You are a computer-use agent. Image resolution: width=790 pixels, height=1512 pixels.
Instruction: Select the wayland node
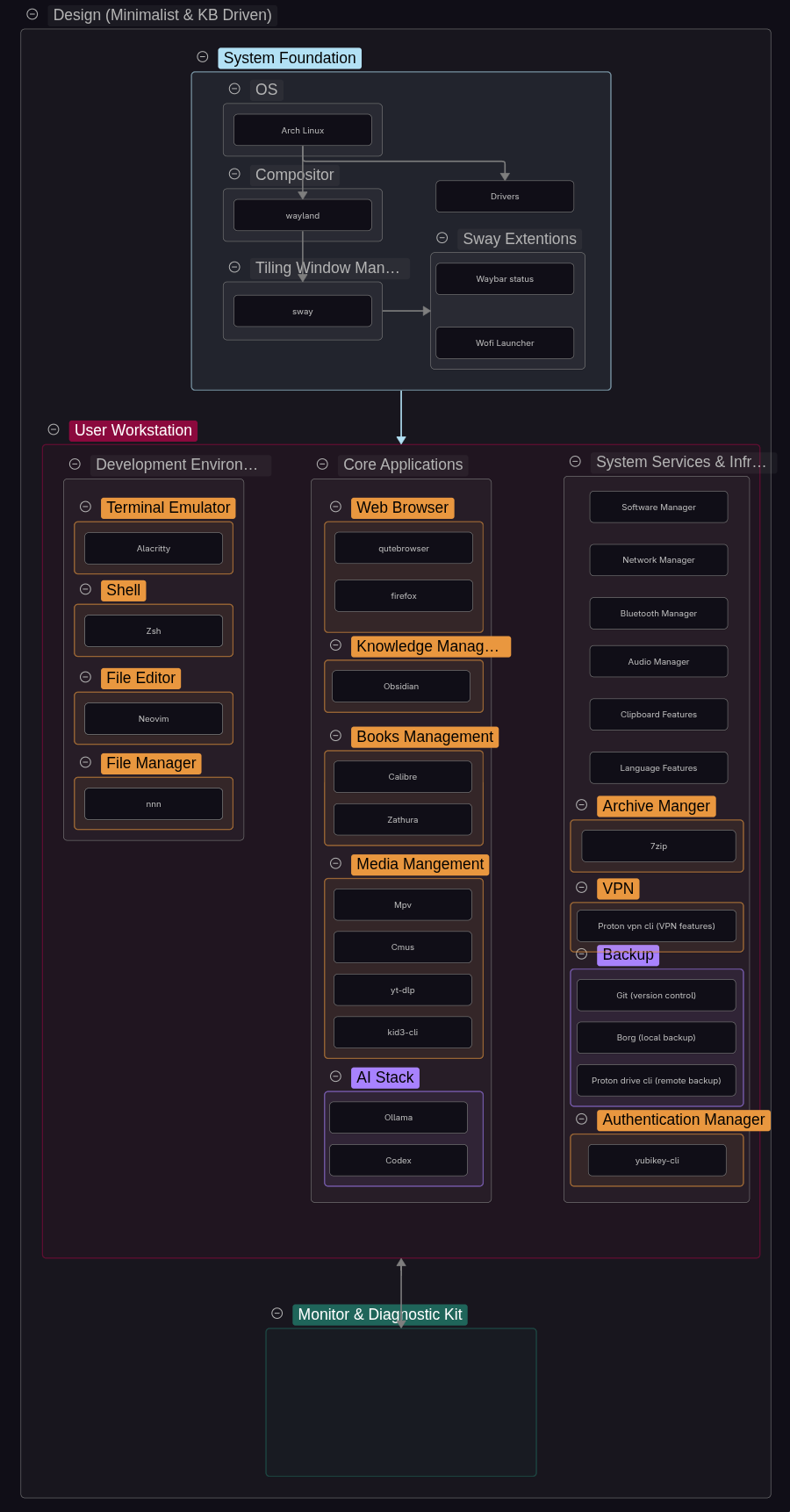tap(303, 215)
